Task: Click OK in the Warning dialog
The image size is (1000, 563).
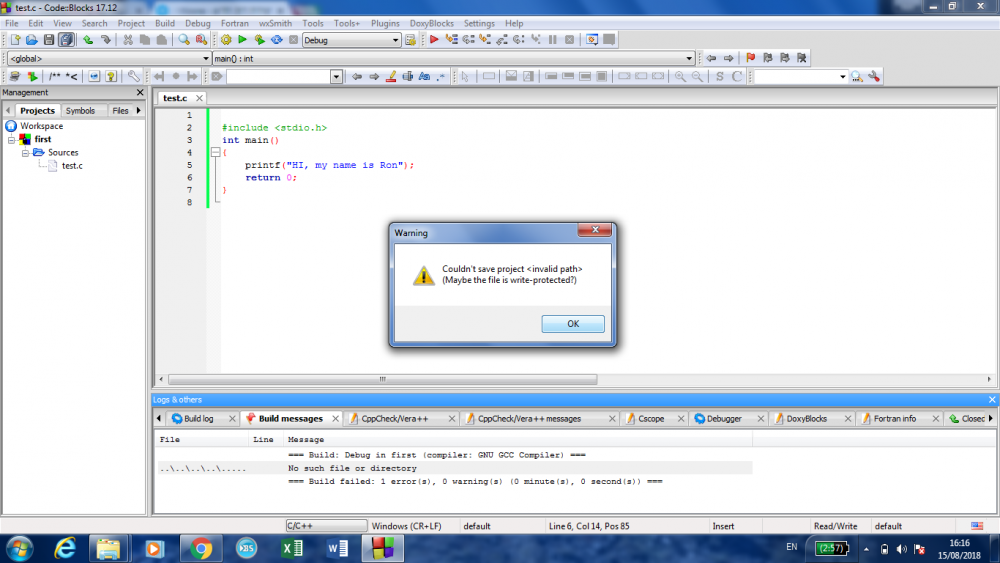Action: 573,324
